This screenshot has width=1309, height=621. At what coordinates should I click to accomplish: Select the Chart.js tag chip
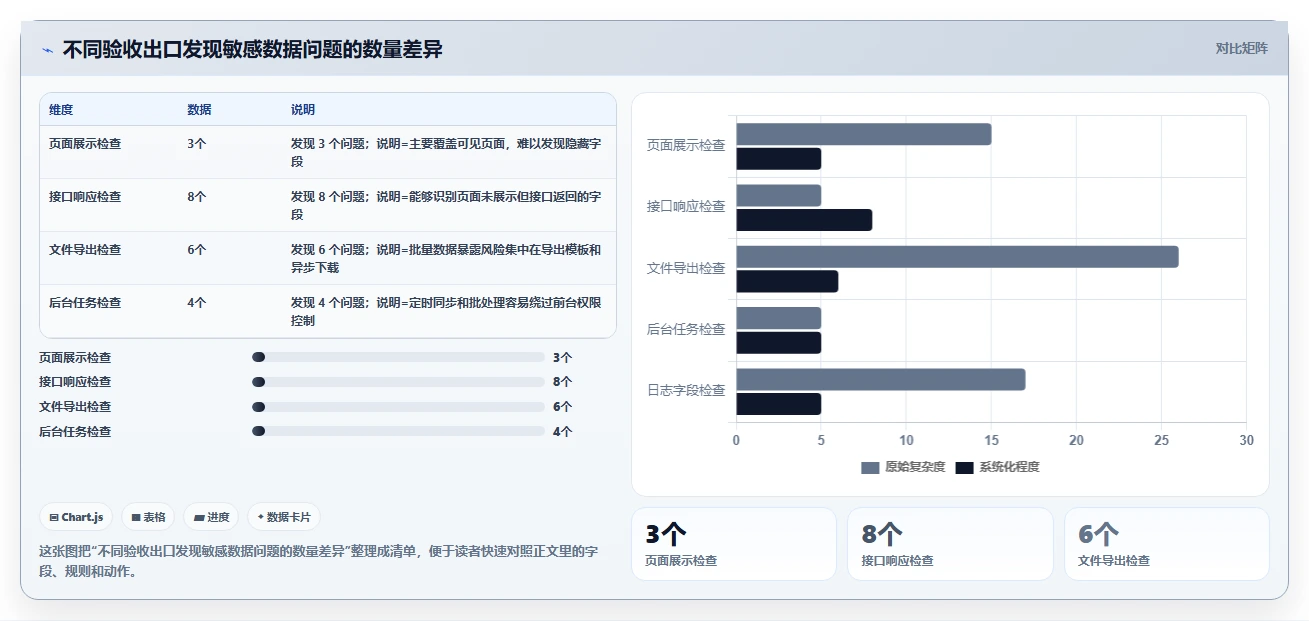[77, 517]
